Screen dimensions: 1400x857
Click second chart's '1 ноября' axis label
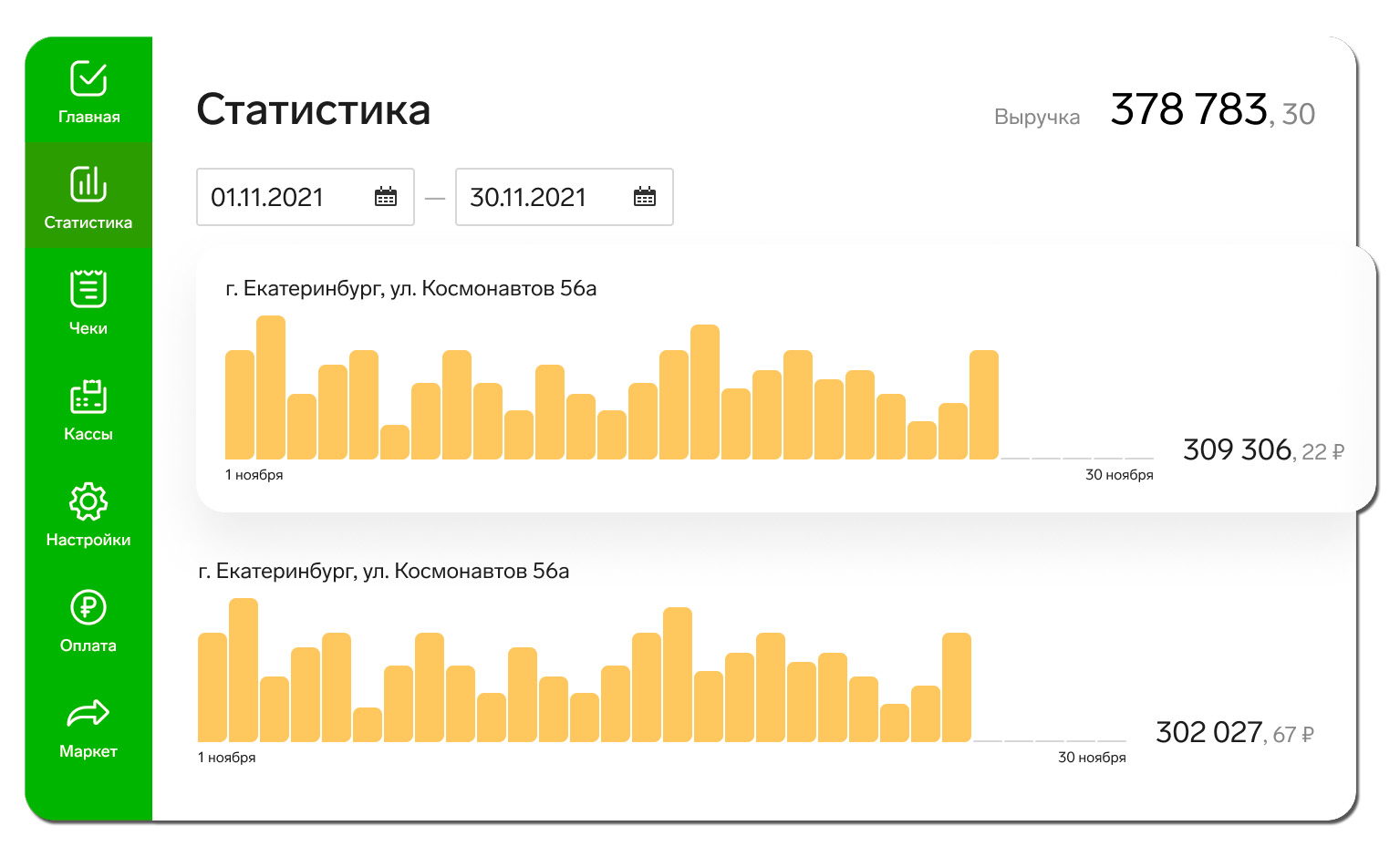coord(227,758)
